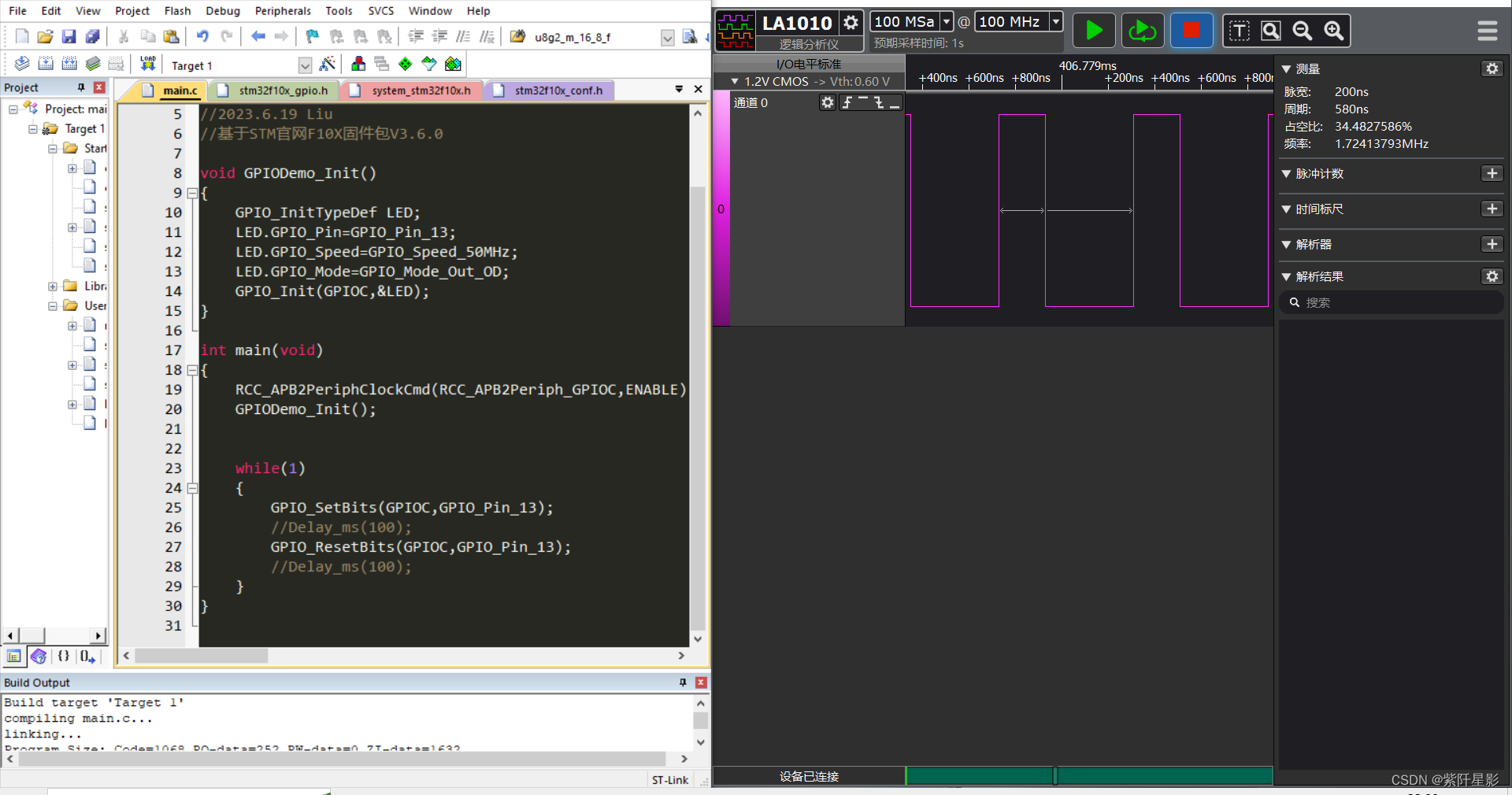Click the zoom-to-fit magnifier icon
Image resolution: width=1512 pixels, height=795 pixels.
(1271, 31)
